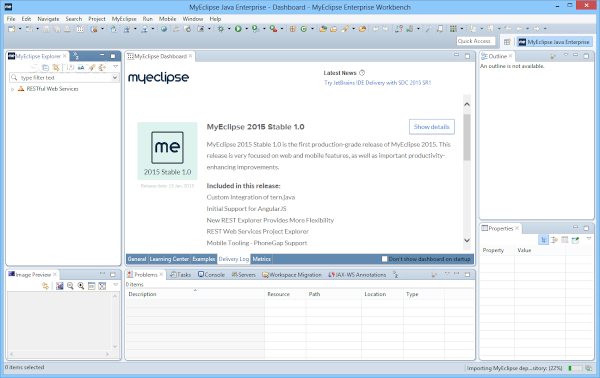Click the Debug bug icon in toolbar
The width and height of the screenshot is (600, 378).
[x=221, y=29]
